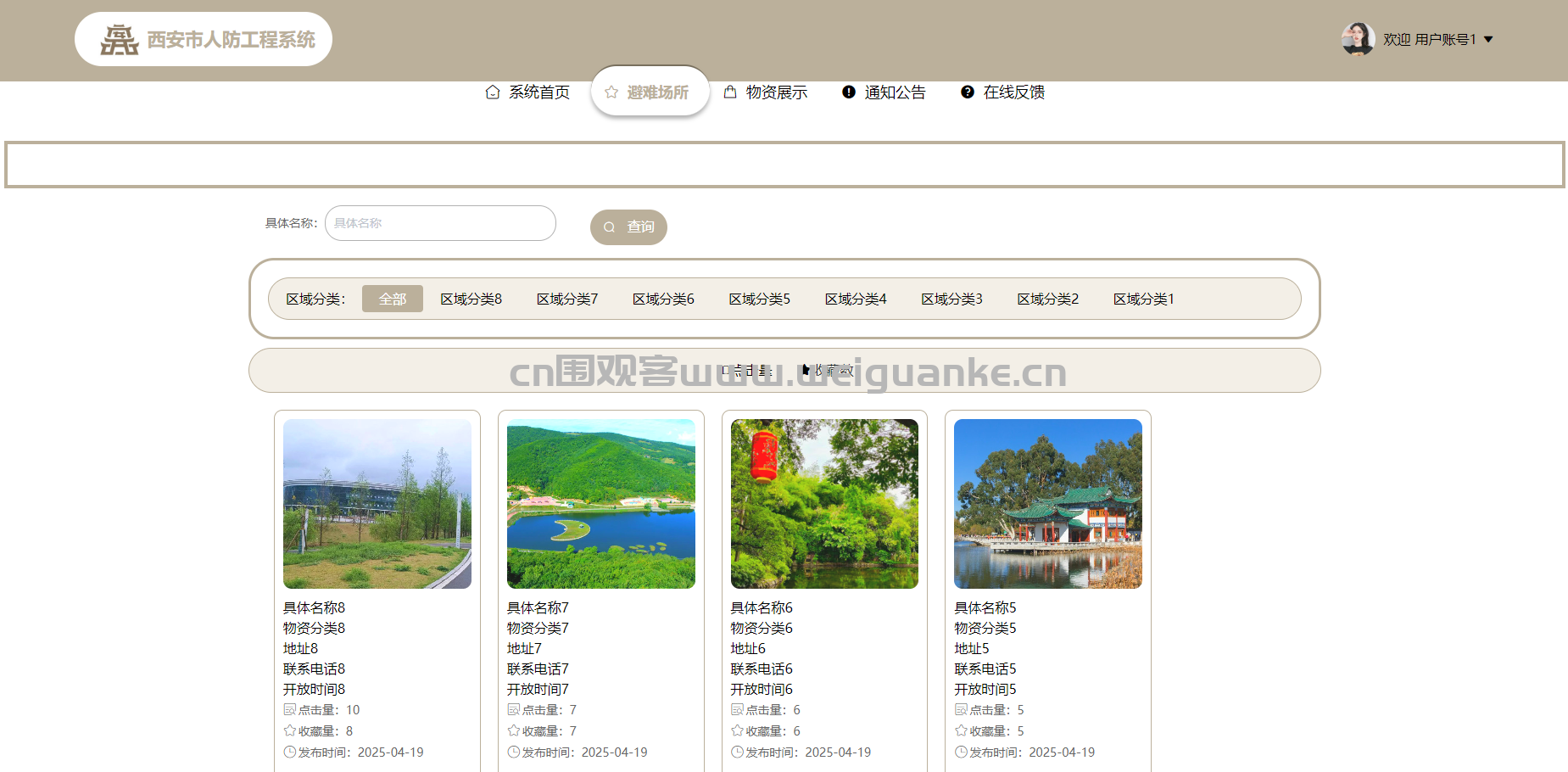The image size is (1568, 772).
Task: Open the pavilion thumbnail of 具体名称5
Action: point(1048,504)
